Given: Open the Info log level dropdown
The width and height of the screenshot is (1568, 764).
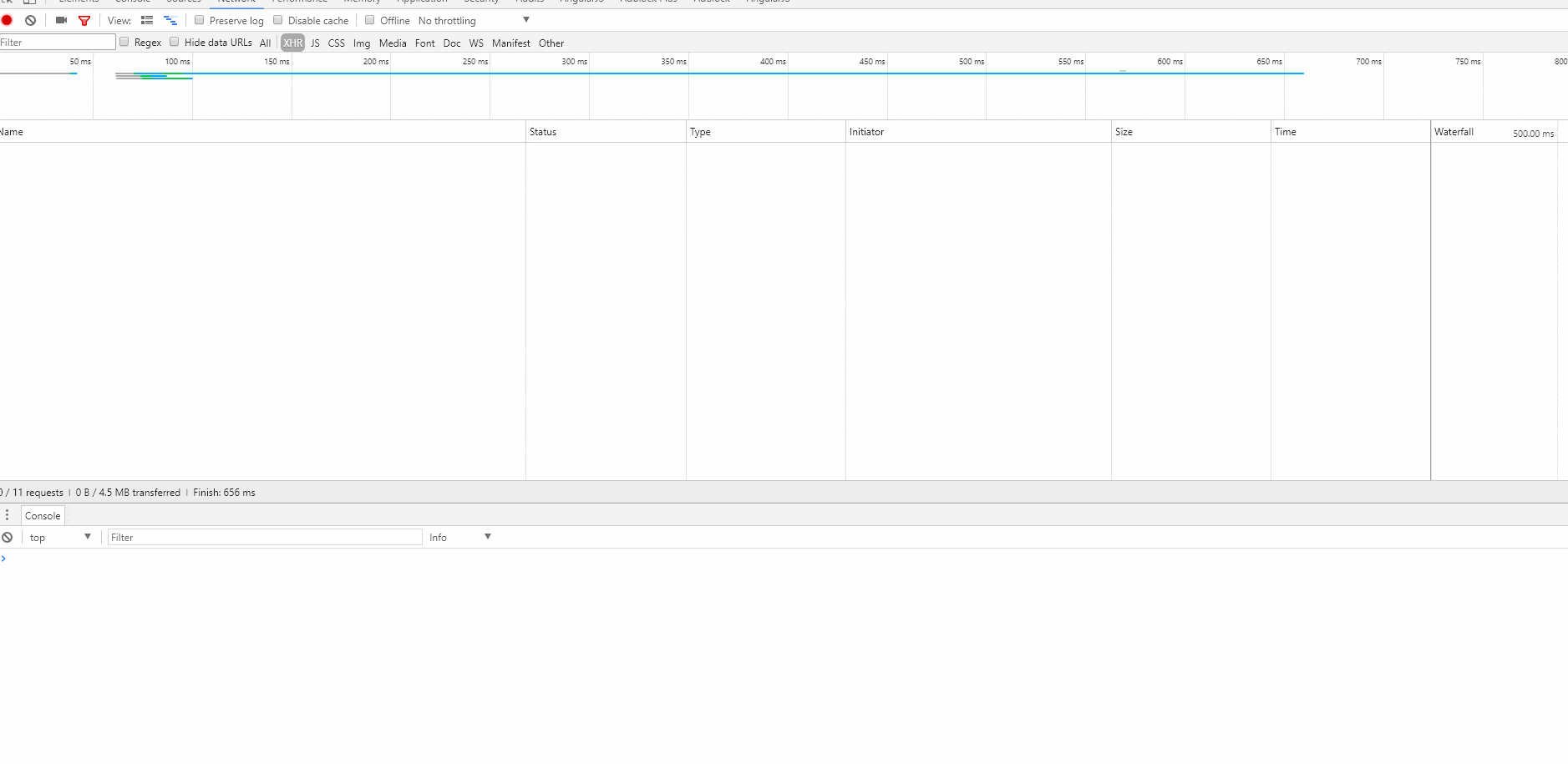Looking at the screenshot, I should coord(460,537).
